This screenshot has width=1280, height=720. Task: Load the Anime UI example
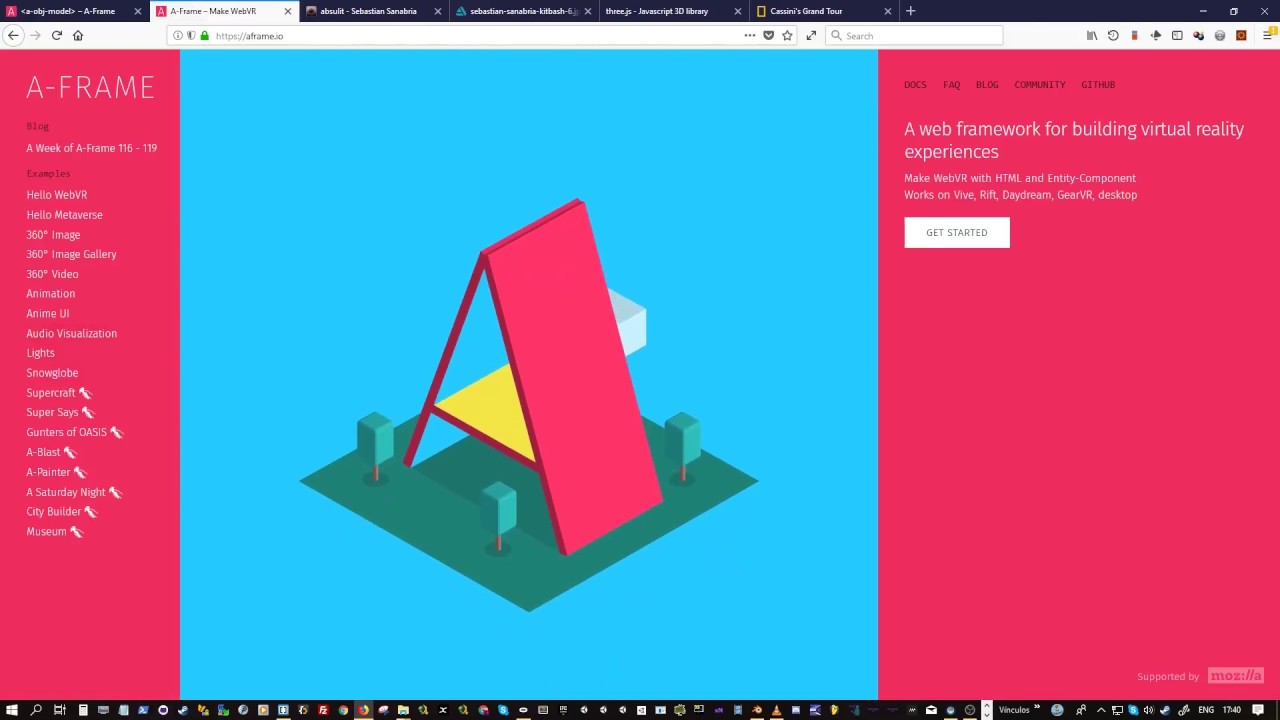tap(48, 314)
